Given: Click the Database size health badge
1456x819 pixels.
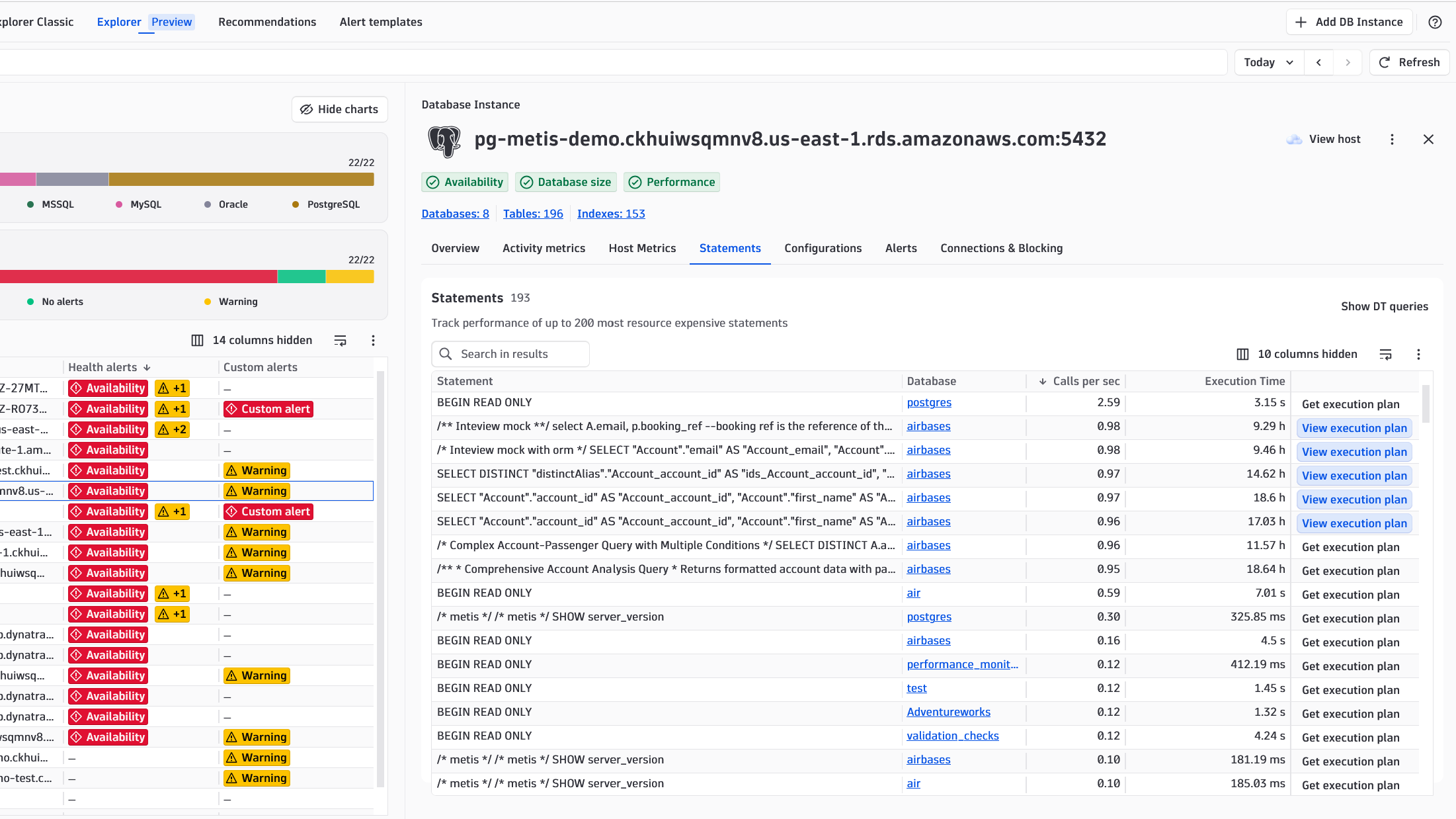Looking at the screenshot, I should (x=565, y=182).
